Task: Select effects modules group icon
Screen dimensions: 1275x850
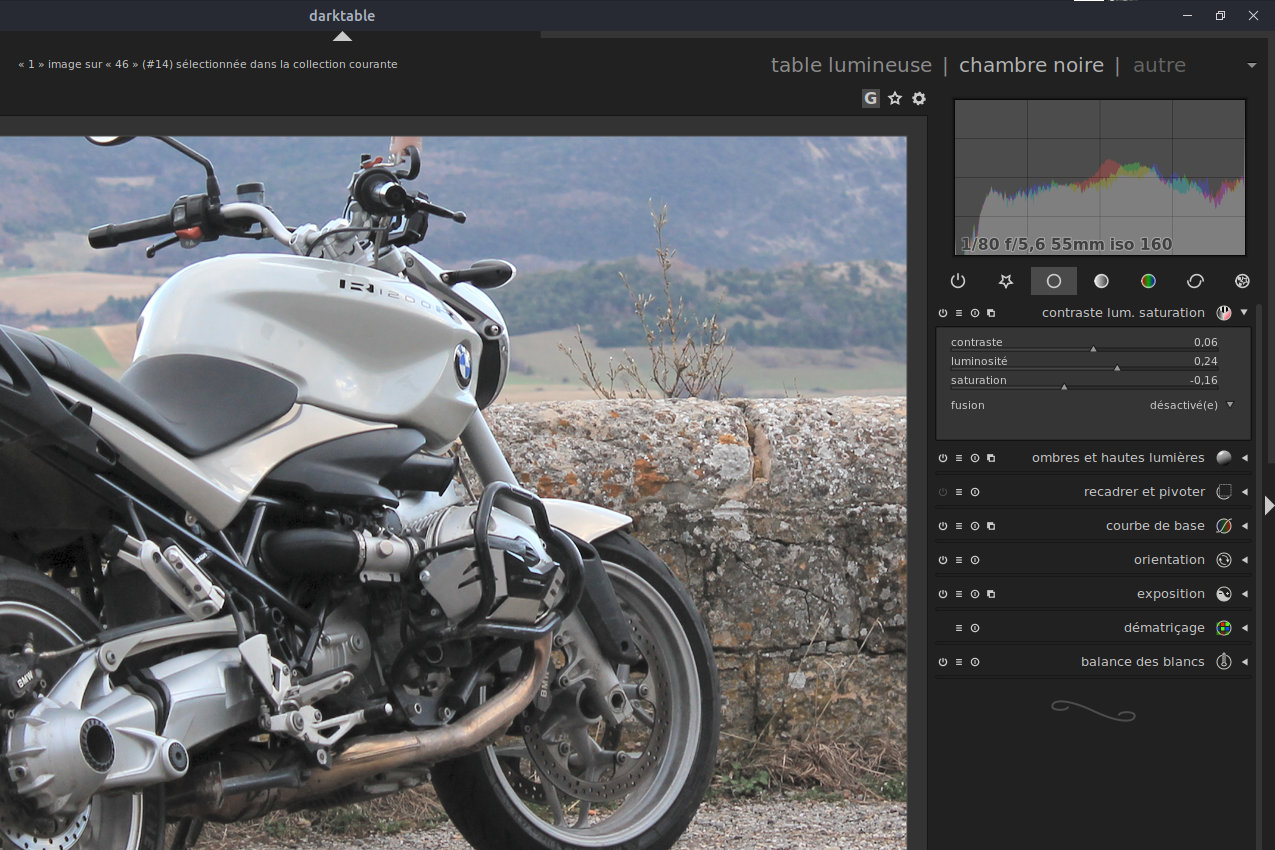Action: pos(1242,281)
